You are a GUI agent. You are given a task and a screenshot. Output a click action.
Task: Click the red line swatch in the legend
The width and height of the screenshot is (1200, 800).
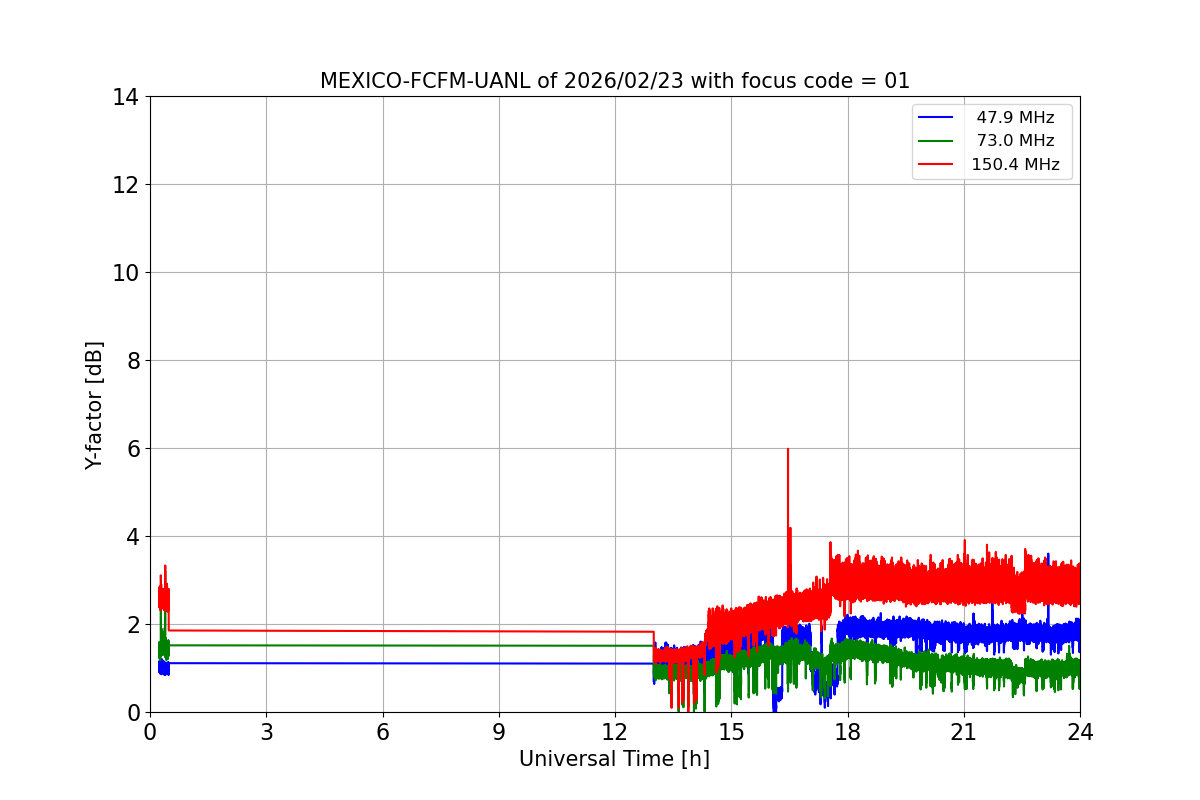[937, 165]
